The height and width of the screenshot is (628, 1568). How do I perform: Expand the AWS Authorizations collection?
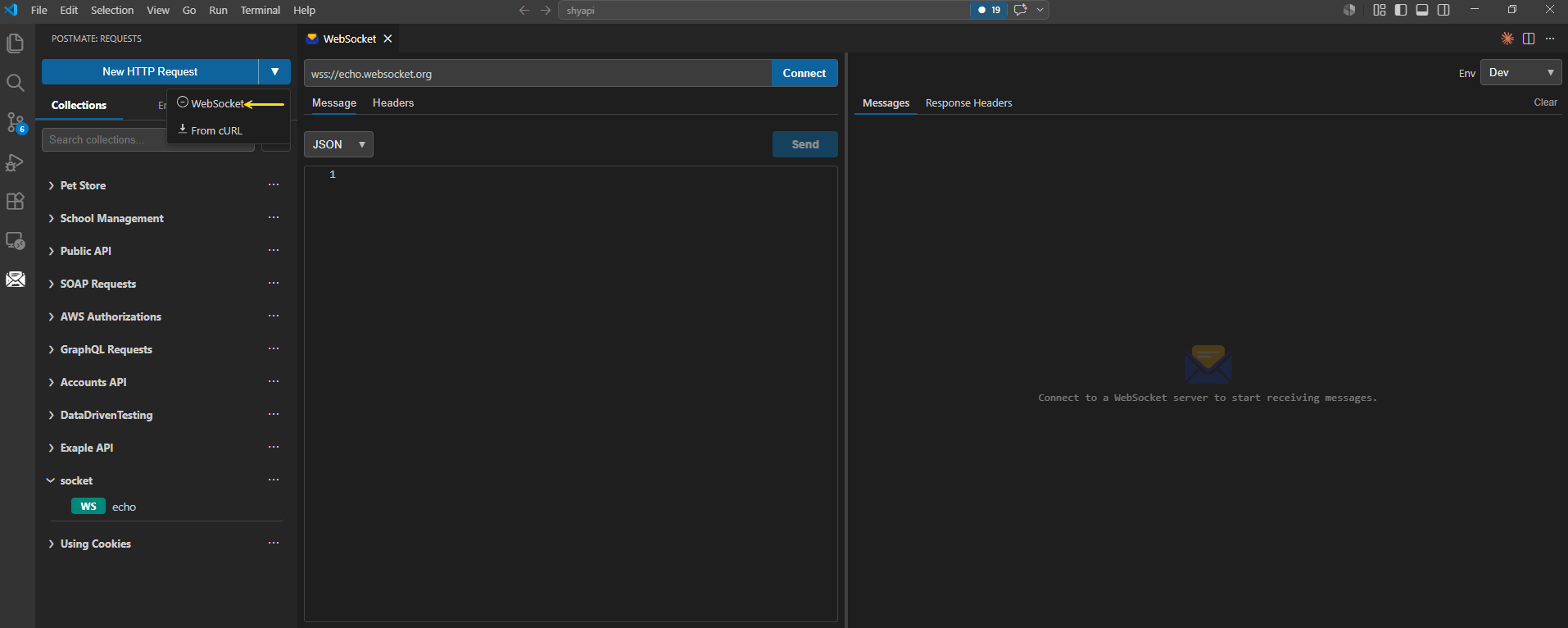click(x=51, y=317)
